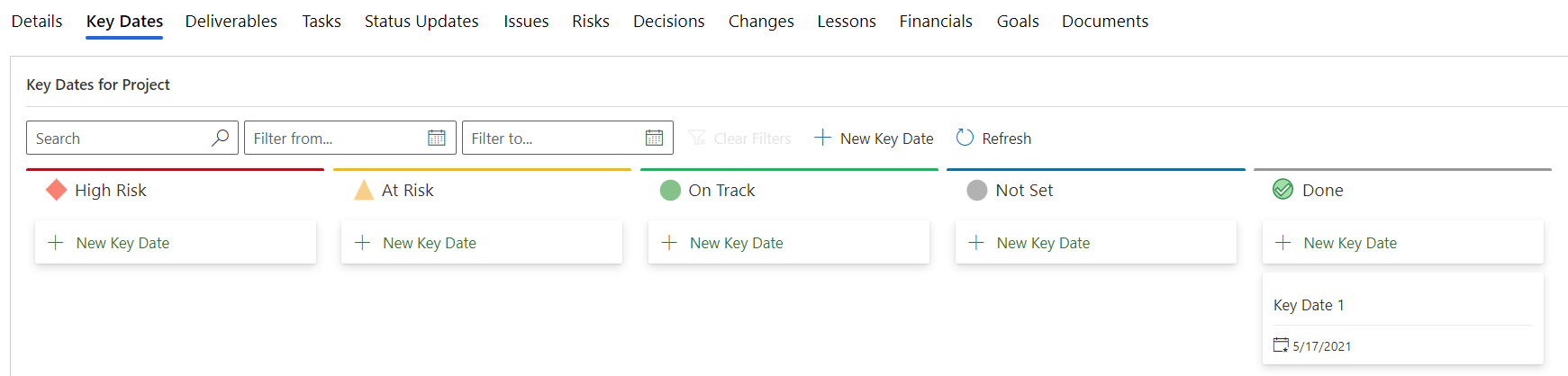1568x376 pixels.
Task: Add New Key Date under Not Set
Action: click(1096, 243)
